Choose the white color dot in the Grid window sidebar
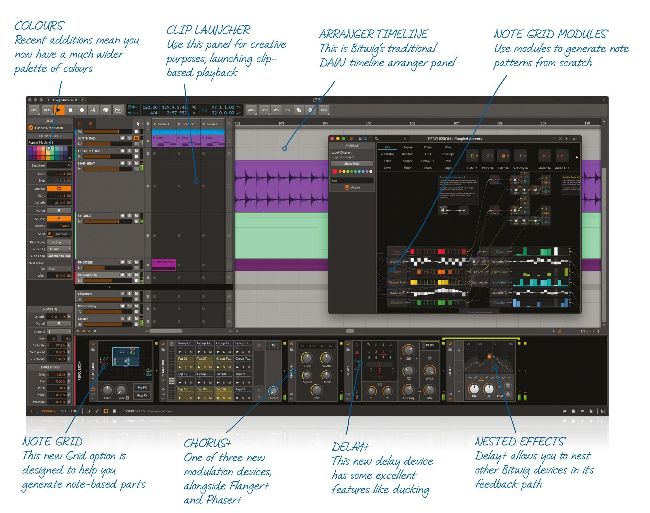Viewport: 650px width, 513px height. [x=370, y=171]
